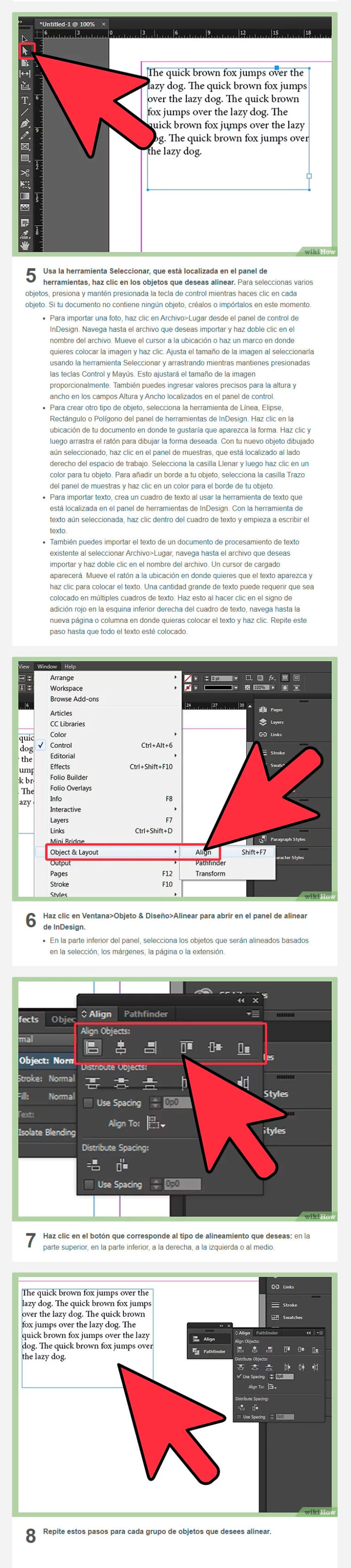Open the Window menu in the menu bar
Image resolution: width=351 pixels, height=1568 pixels.
coord(47,666)
